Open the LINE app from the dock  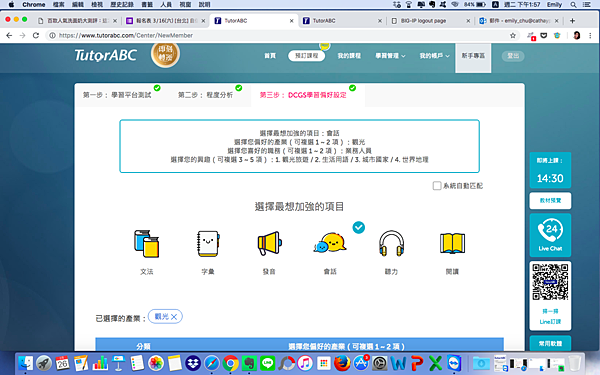(x=267, y=363)
